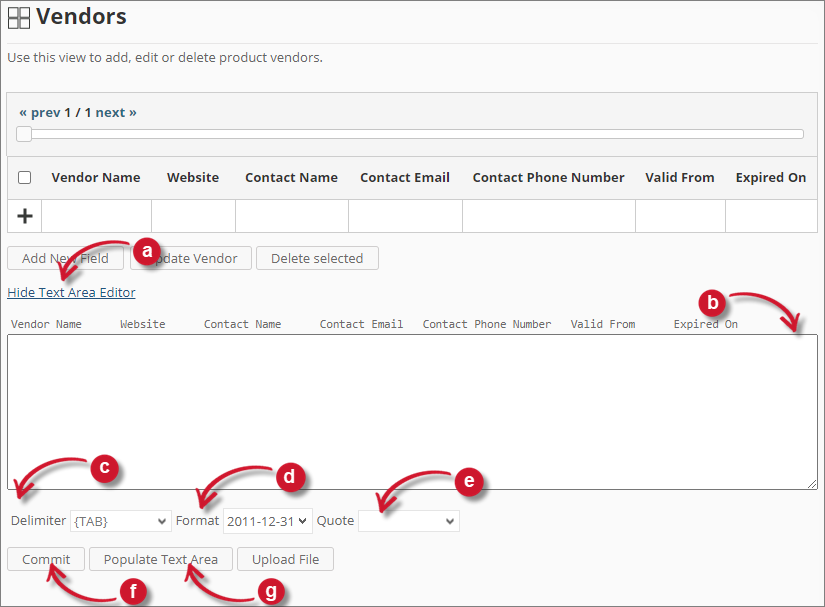
Task: Click the empty Website cell in new row
Action: [193, 216]
